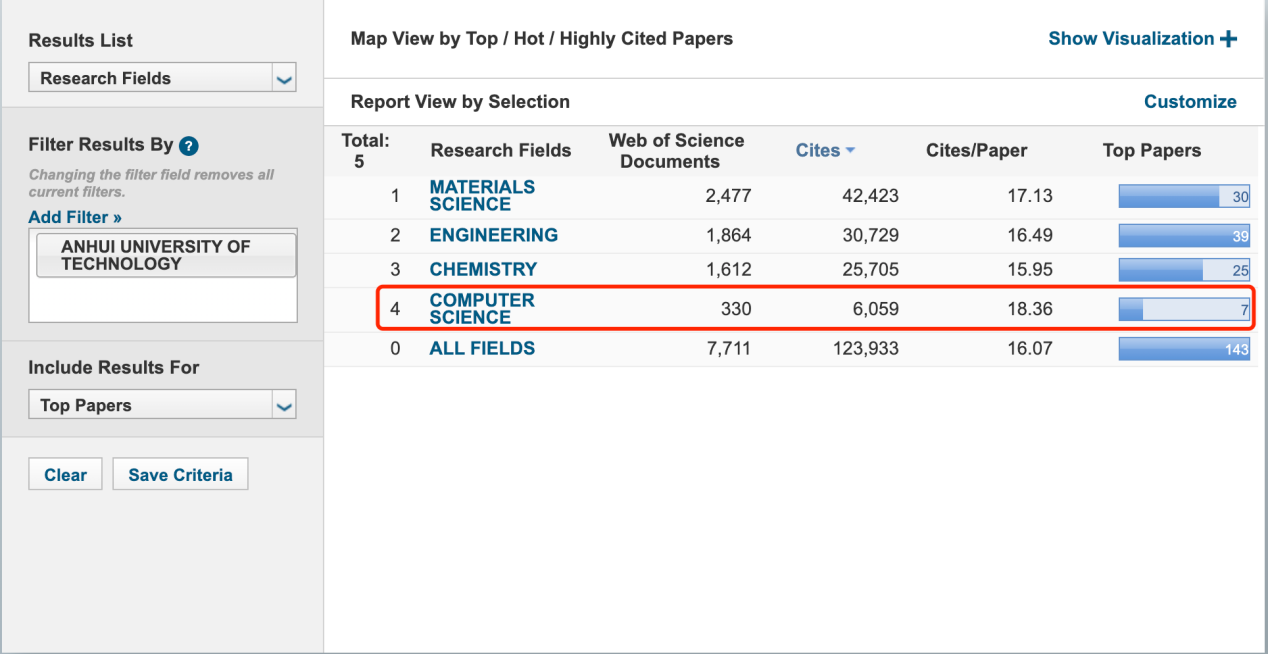Open the MATERIALS SCIENCE research field
Viewport: 1268px width, 654px height.
(x=481, y=195)
